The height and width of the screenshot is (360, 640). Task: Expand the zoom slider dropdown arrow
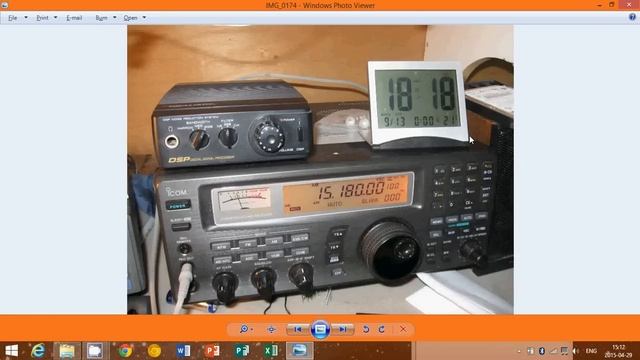click(x=252, y=329)
